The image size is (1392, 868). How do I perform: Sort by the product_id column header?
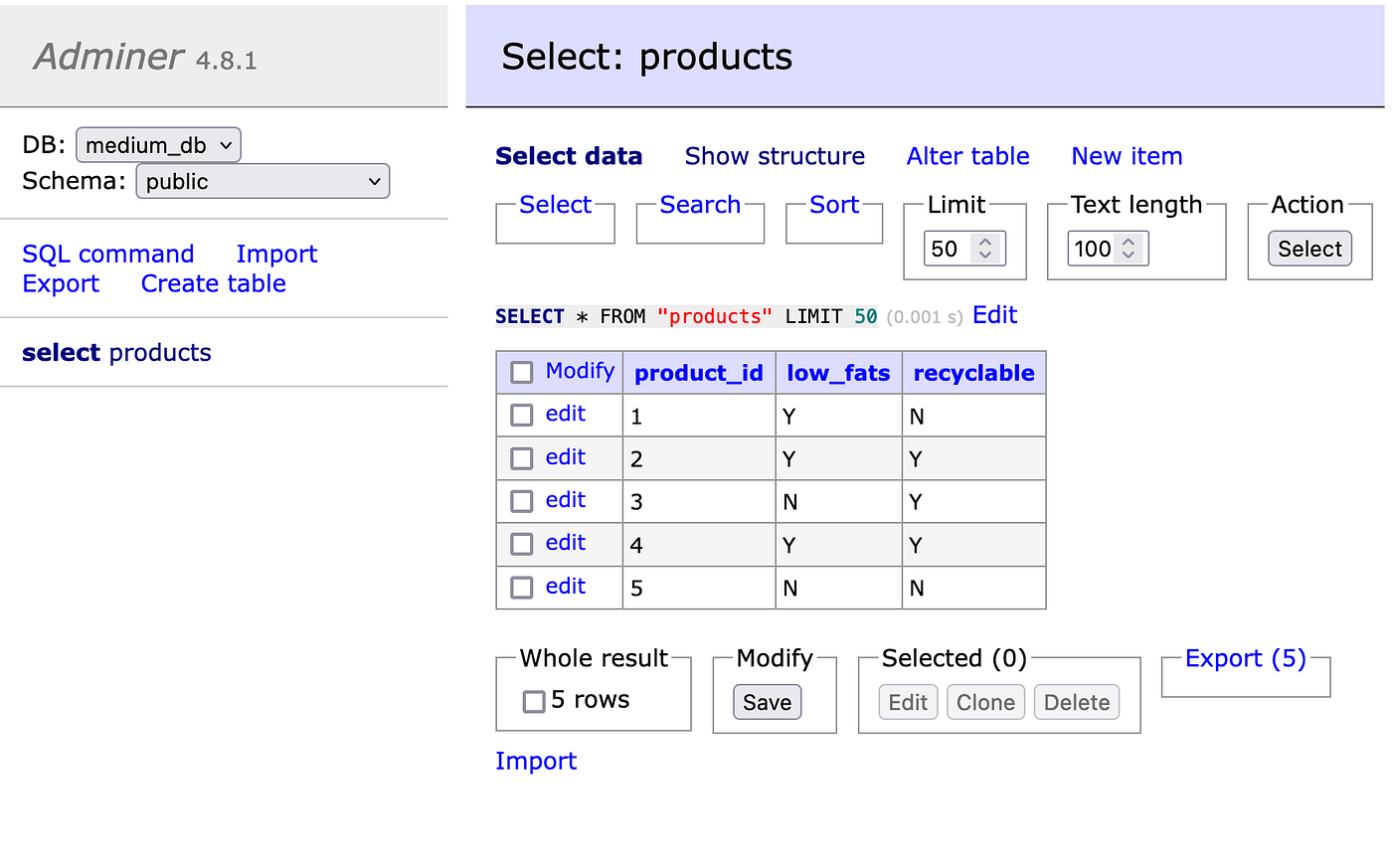pyautogui.click(x=698, y=373)
